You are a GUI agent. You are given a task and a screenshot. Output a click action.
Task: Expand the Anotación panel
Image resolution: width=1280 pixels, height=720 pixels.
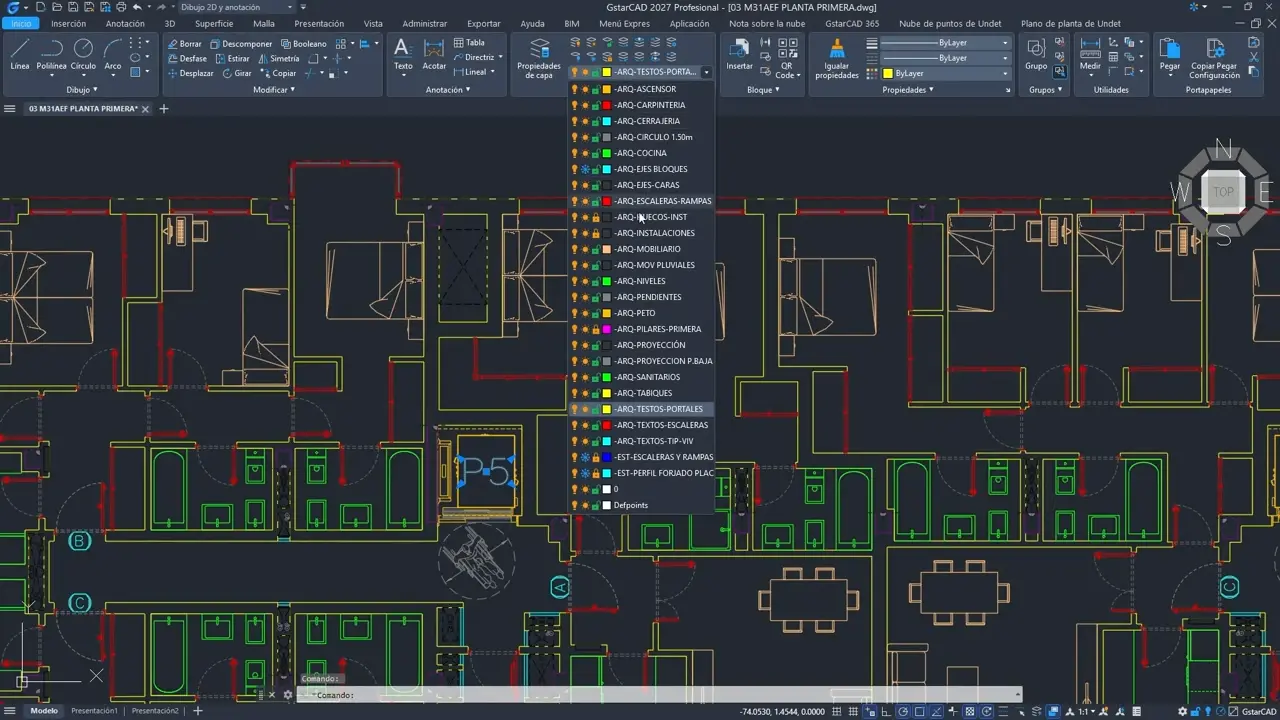coord(448,90)
